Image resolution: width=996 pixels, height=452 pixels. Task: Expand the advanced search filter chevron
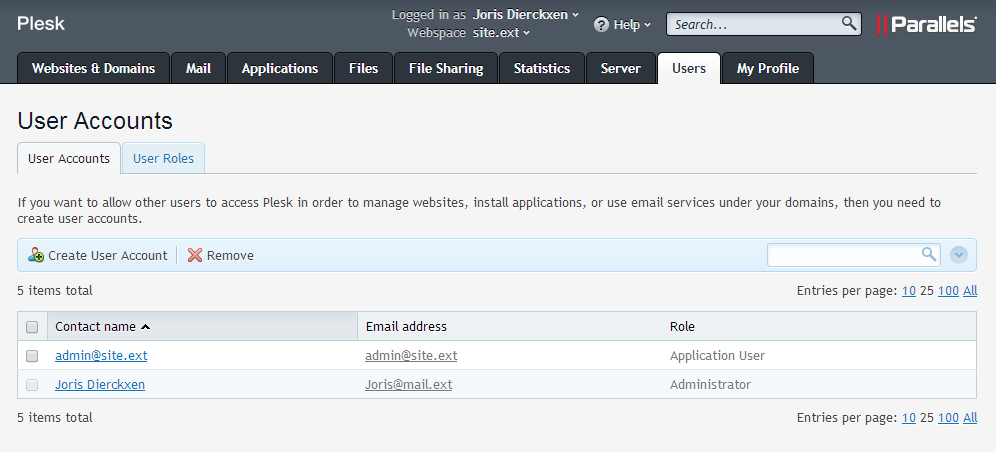coord(959,255)
